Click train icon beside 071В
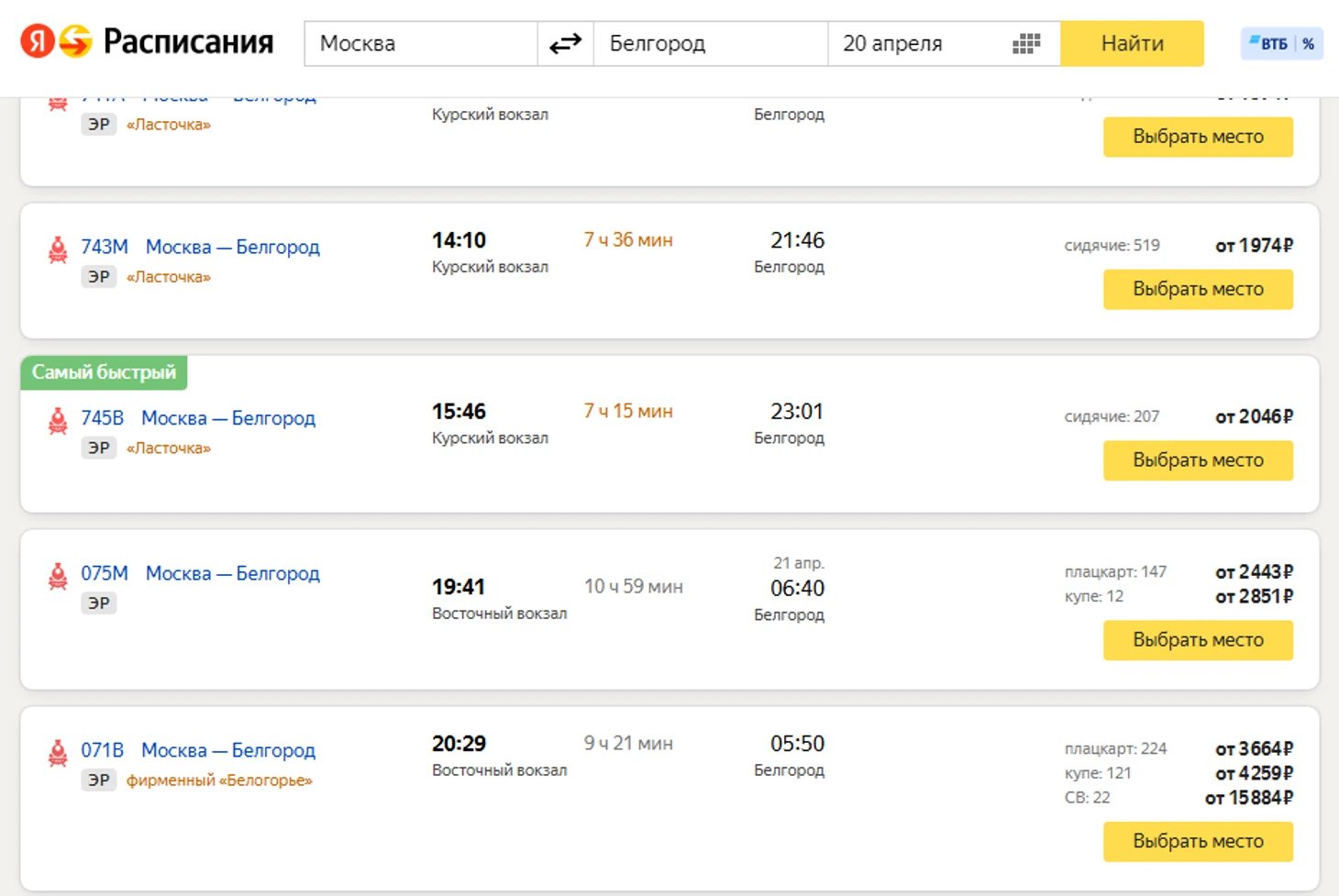This screenshot has height=896, width=1339. pyautogui.click(x=58, y=753)
